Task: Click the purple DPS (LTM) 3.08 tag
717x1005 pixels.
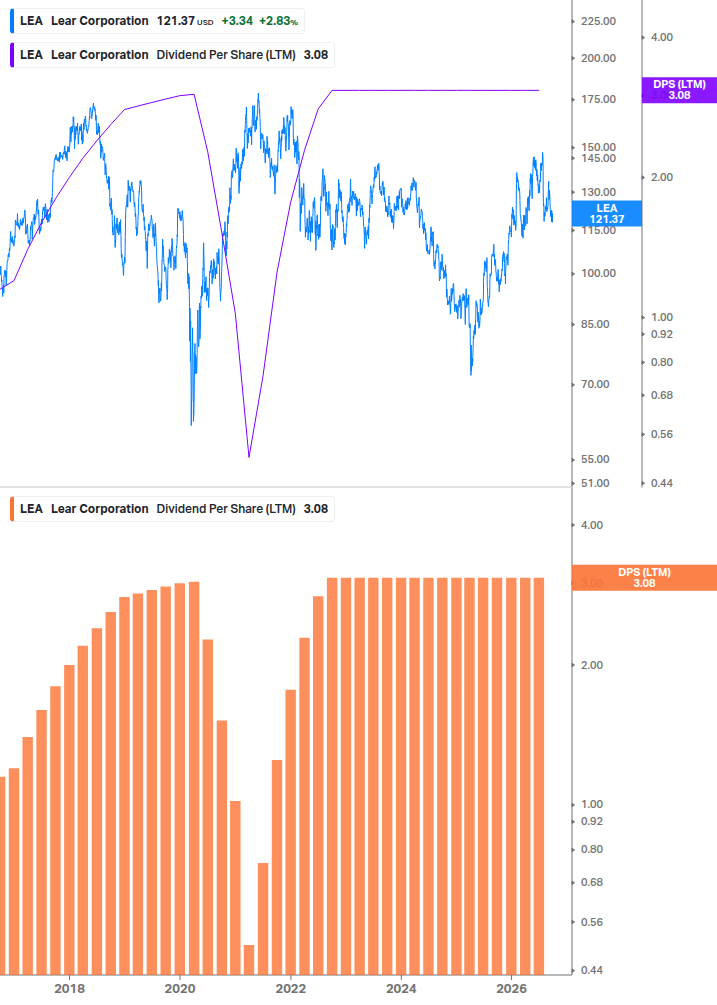Action: [x=679, y=90]
